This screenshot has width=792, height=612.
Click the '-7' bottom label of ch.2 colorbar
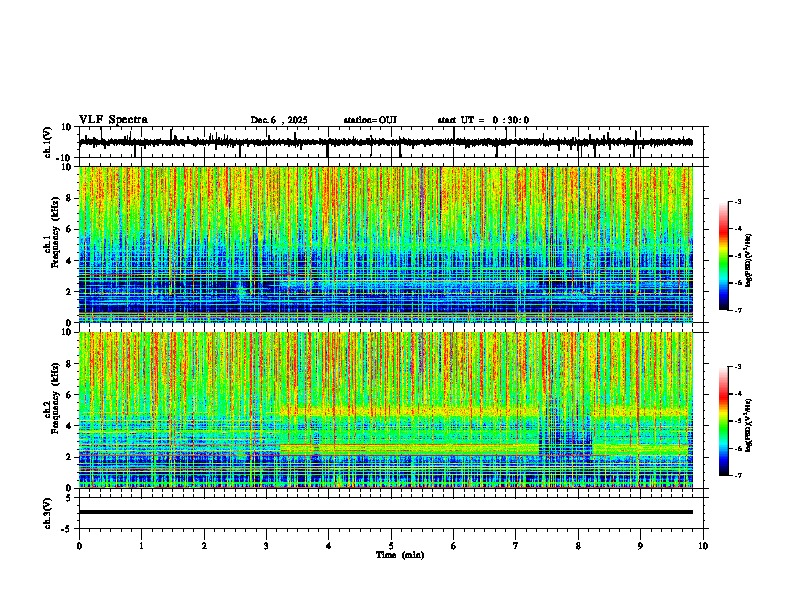pos(737,475)
